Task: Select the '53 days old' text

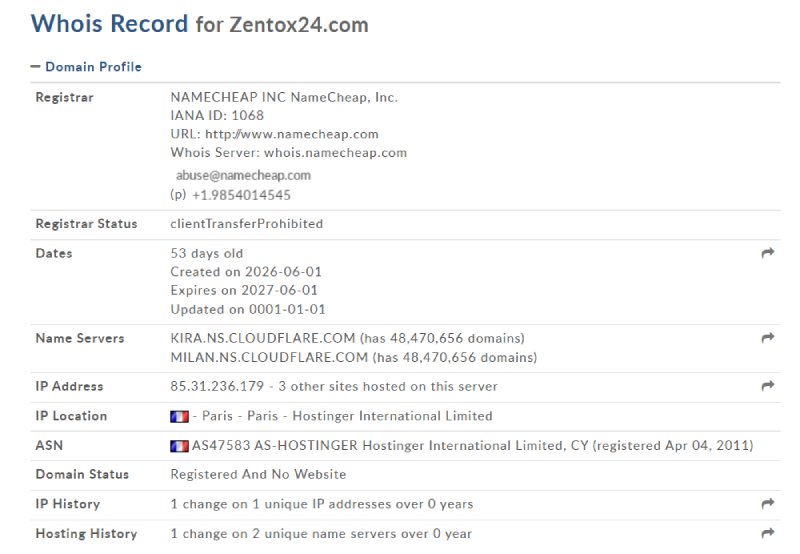Action: pyautogui.click(x=207, y=253)
